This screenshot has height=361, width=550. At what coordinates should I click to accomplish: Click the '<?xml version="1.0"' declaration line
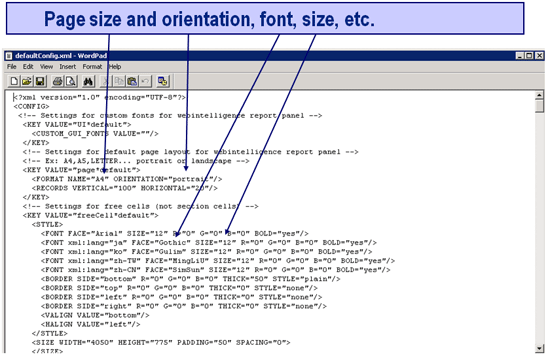pos(99,97)
